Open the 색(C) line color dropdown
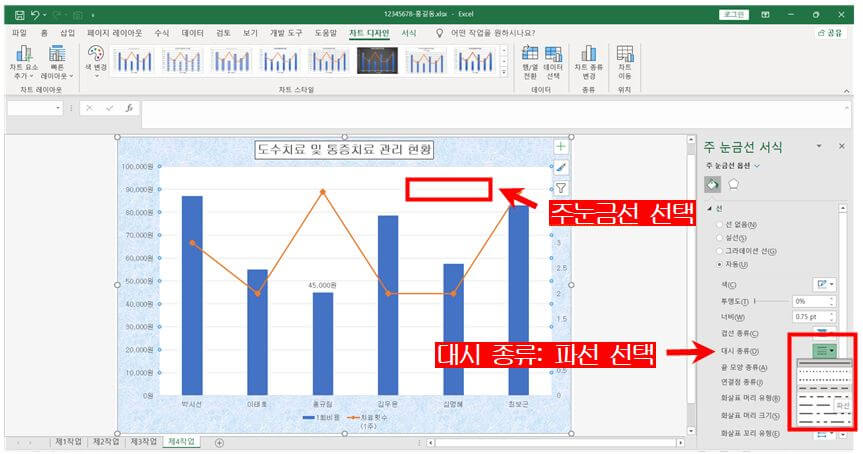863x454 pixels. pyautogui.click(x=824, y=285)
